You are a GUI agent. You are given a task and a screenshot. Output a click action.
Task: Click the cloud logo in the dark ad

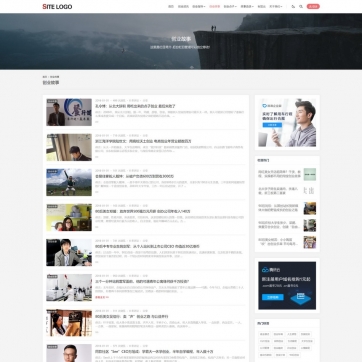pos(265,269)
